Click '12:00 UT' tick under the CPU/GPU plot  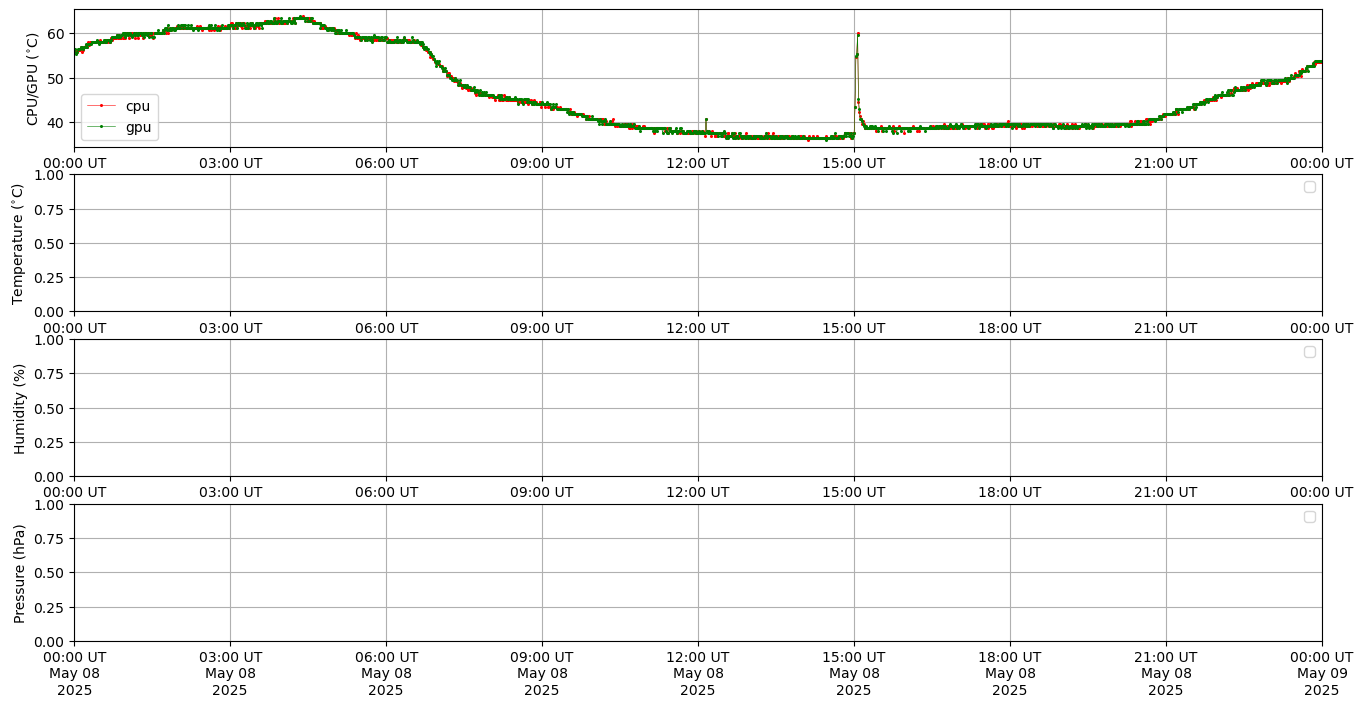click(x=698, y=163)
